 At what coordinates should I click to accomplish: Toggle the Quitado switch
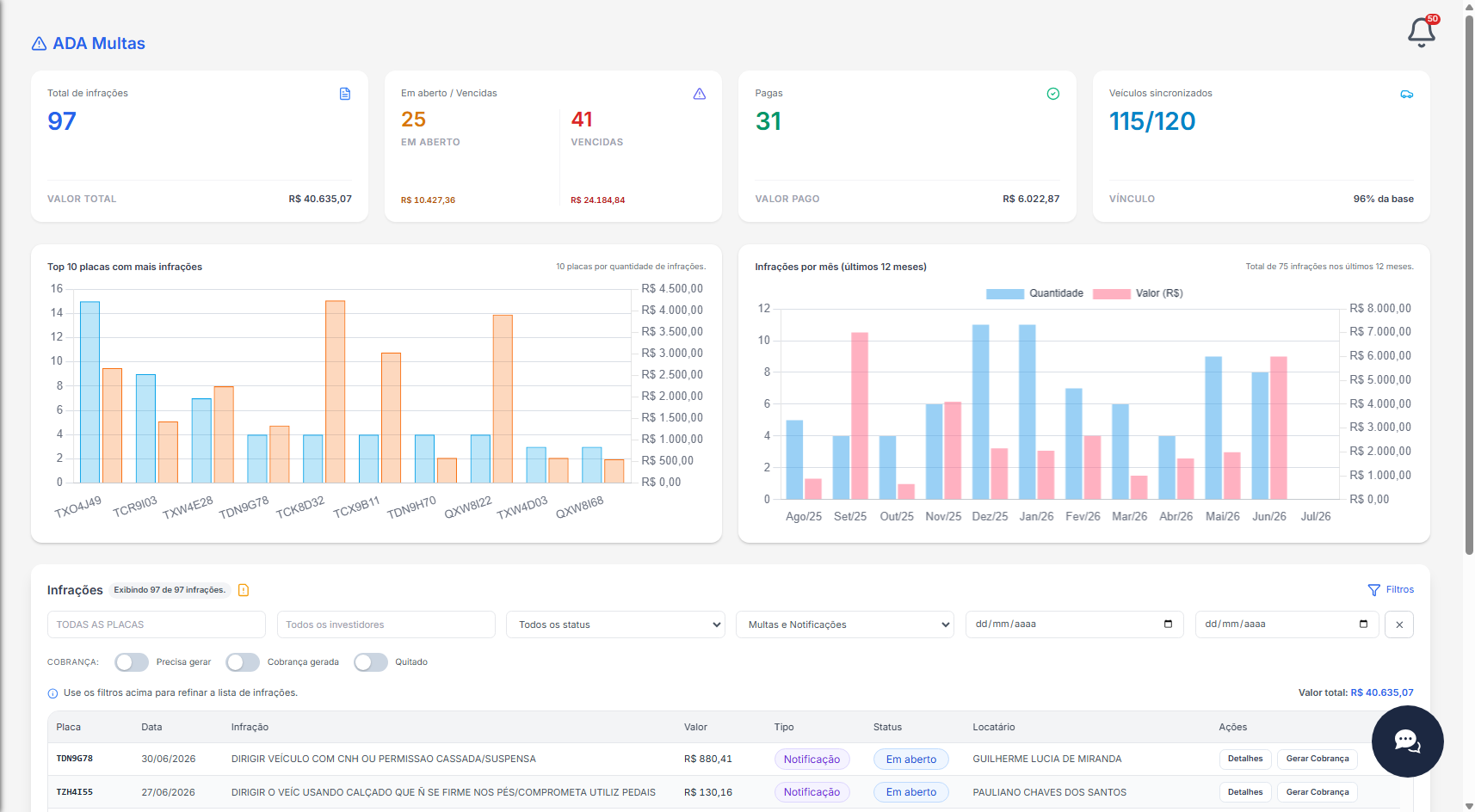point(371,662)
